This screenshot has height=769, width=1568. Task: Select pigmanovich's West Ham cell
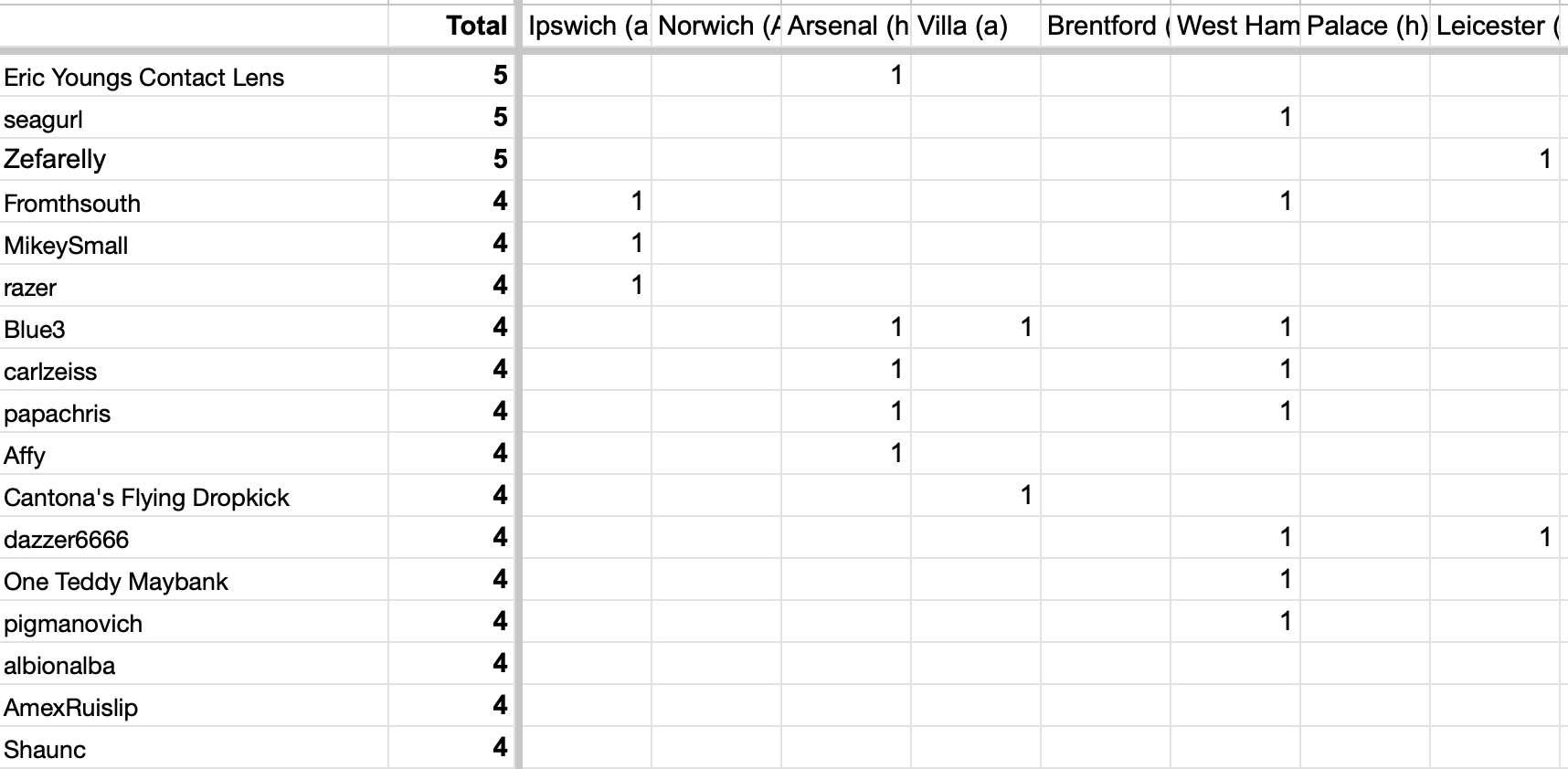point(1235,622)
